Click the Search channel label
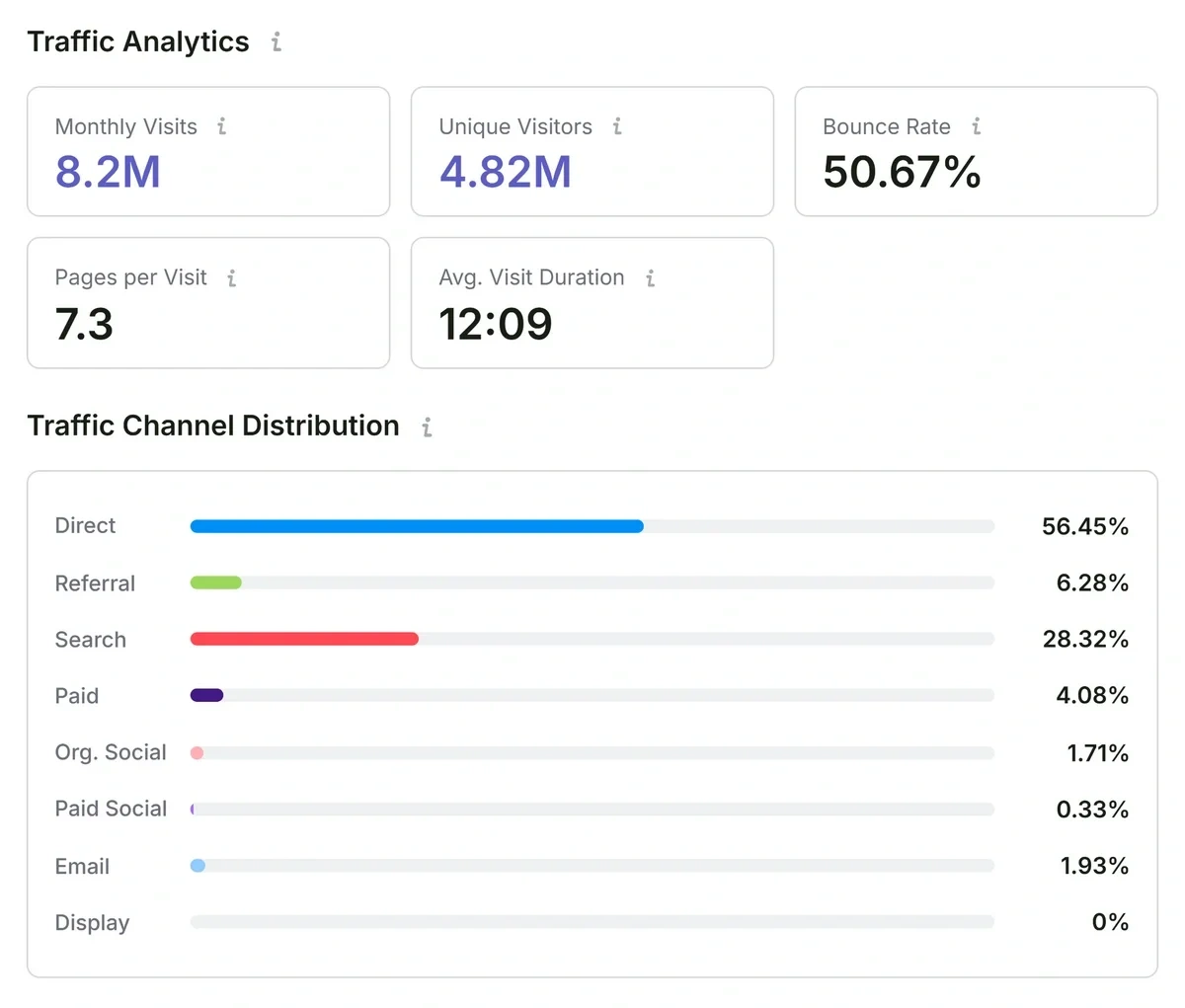The image size is (1185, 1008). tap(91, 639)
